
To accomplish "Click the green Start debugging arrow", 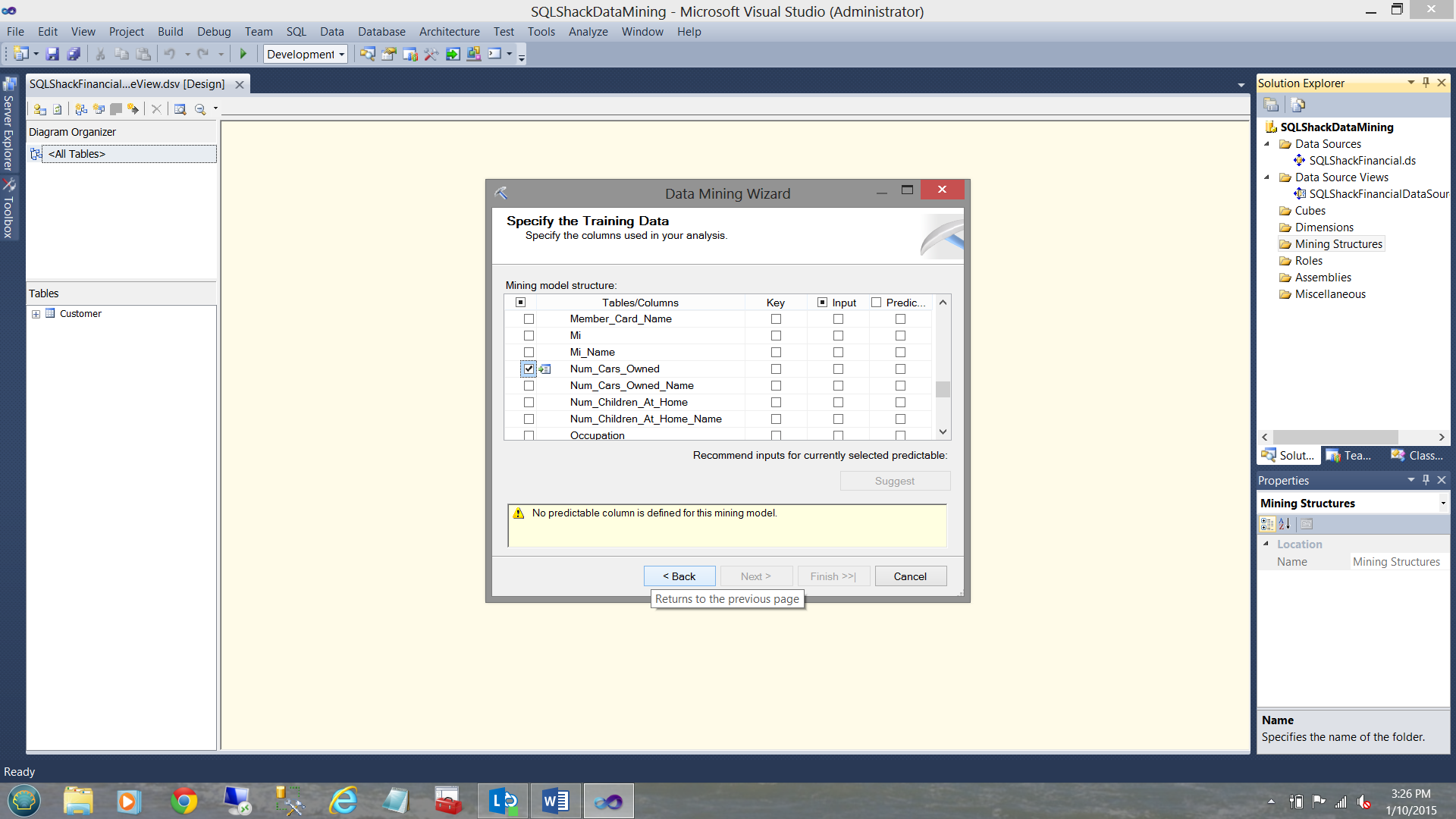I will coord(243,54).
